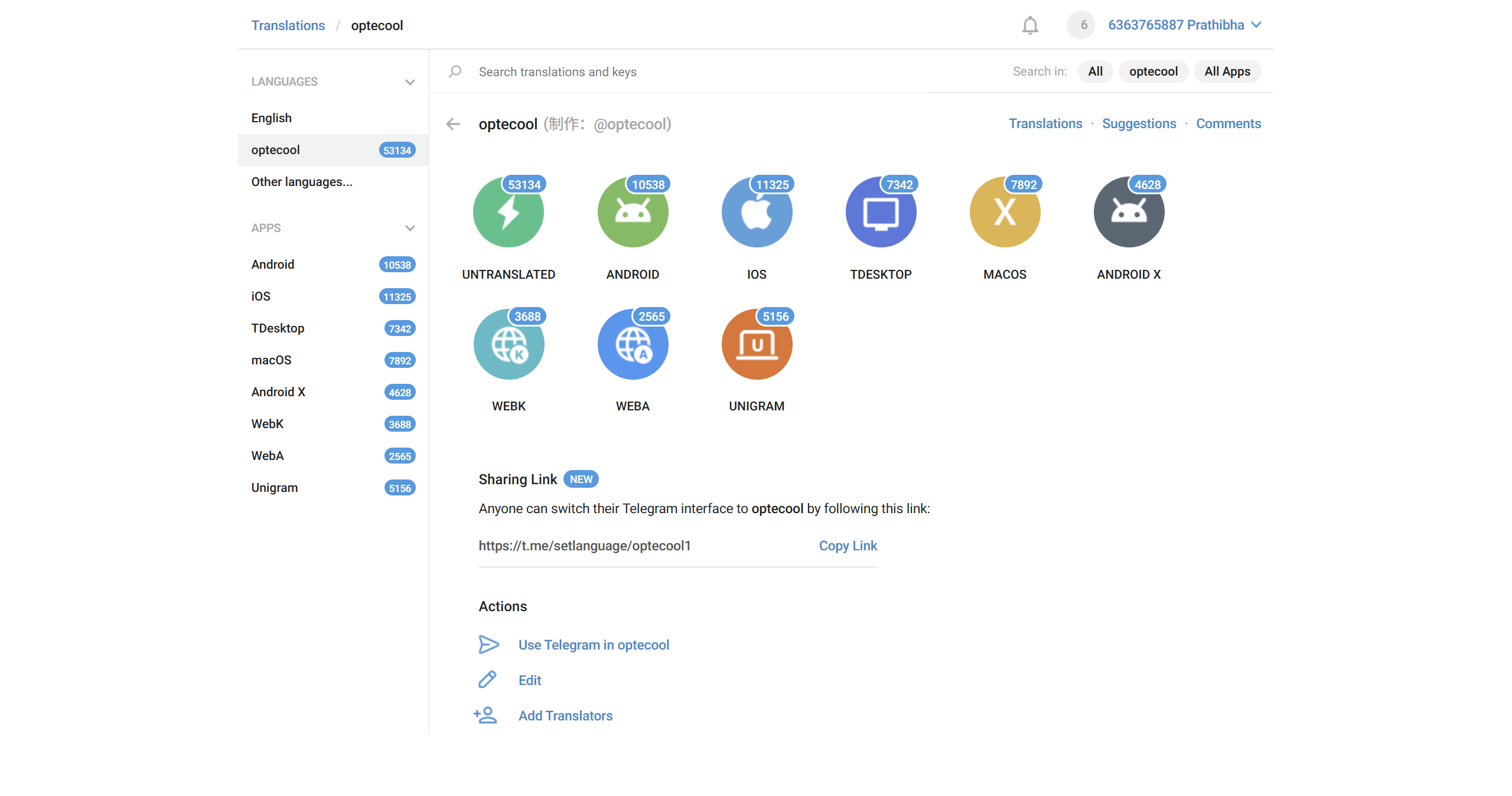This screenshot has height=796, width=1512.
Task: Open the green Android app icon
Action: click(633, 213)
